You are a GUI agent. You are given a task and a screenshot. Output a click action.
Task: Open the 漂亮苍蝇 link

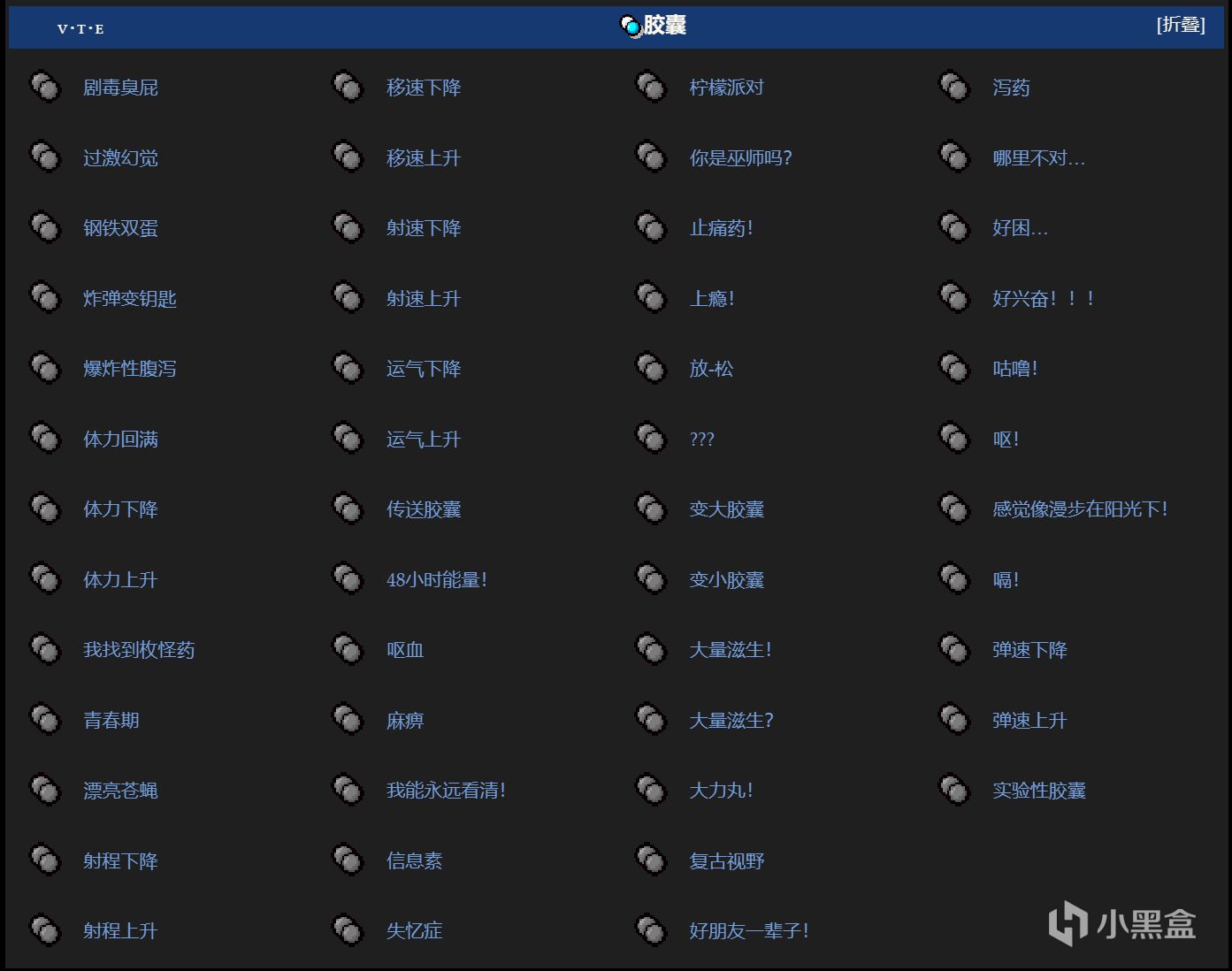click(x=120, y=791)
